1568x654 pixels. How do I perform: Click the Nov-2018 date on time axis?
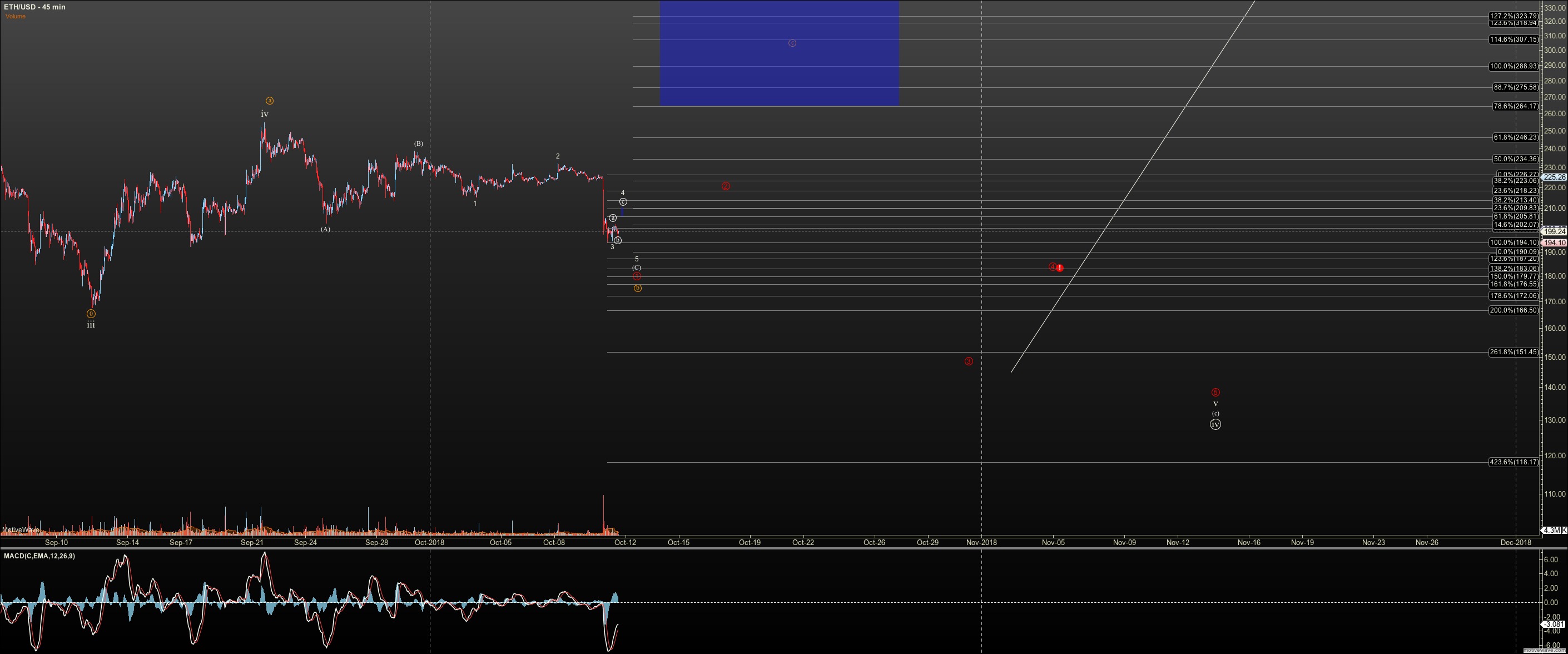click(981, 542)
